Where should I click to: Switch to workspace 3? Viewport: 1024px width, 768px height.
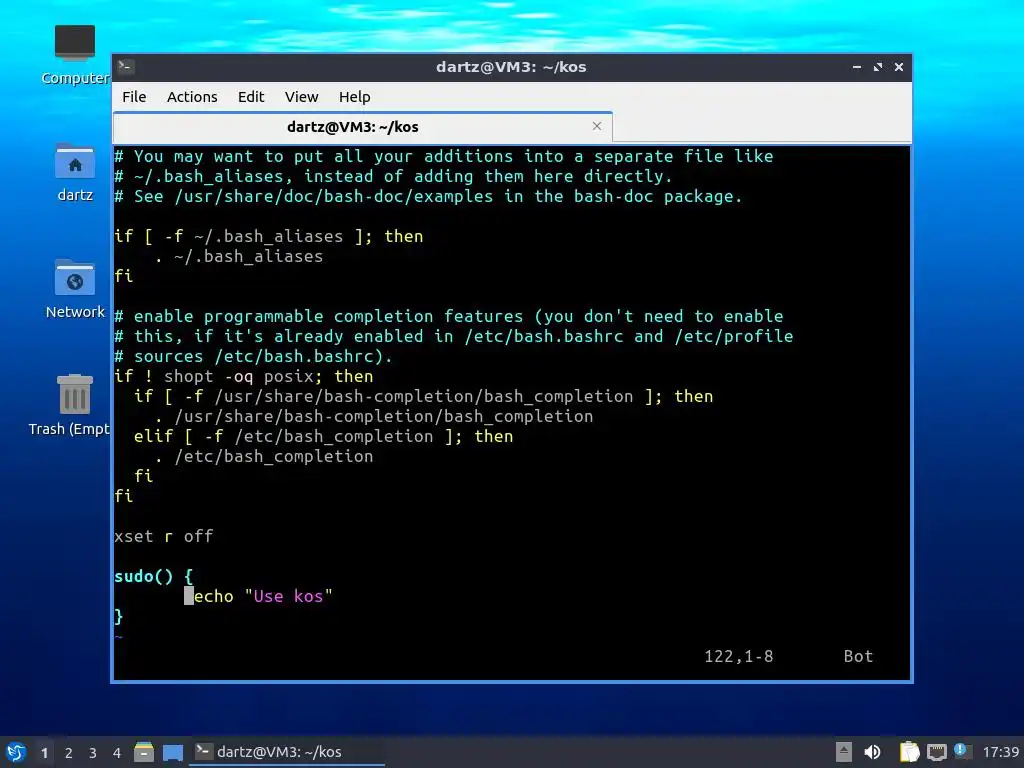(93, 753)
